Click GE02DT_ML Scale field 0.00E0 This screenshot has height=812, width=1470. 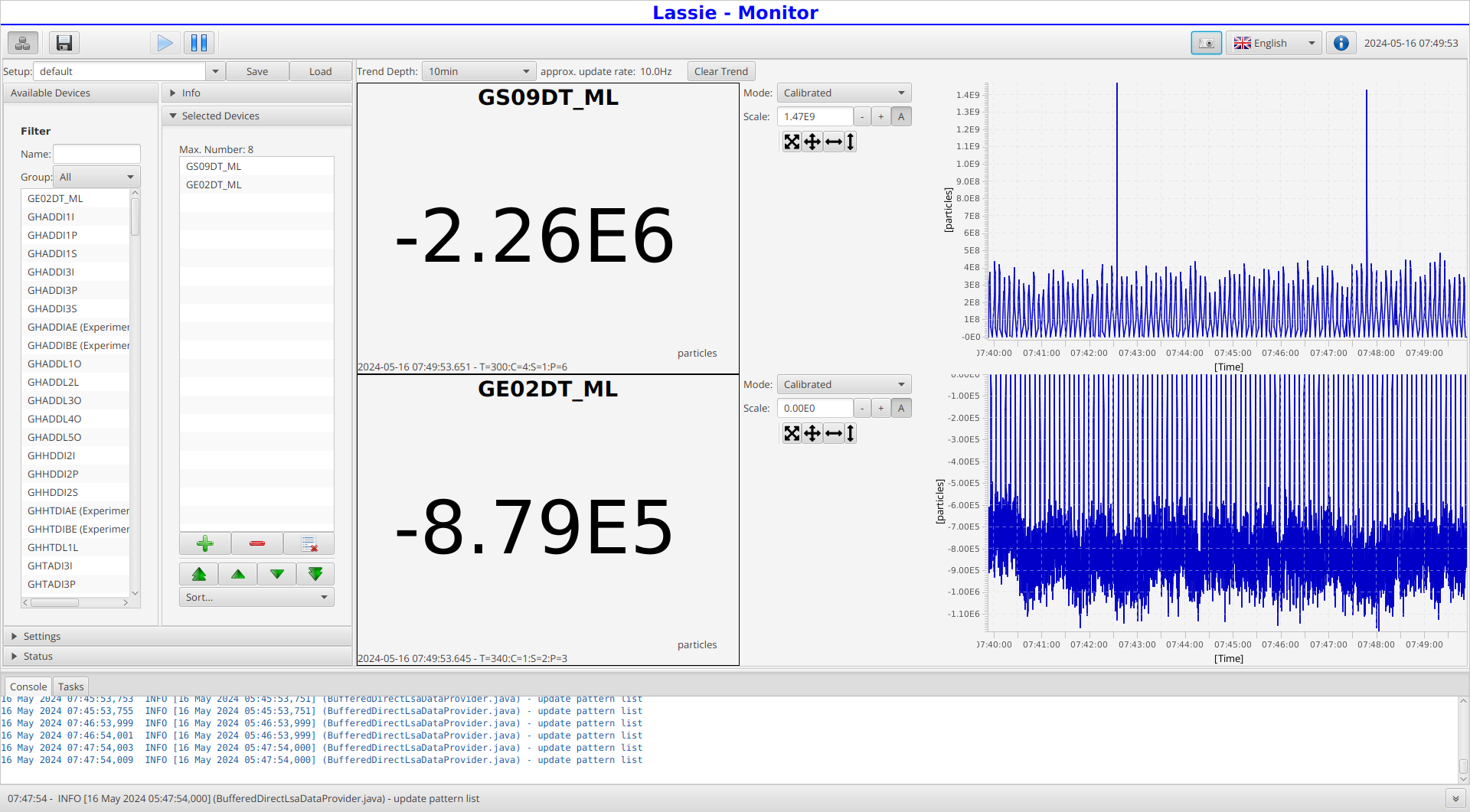click(x=815, y=408)
